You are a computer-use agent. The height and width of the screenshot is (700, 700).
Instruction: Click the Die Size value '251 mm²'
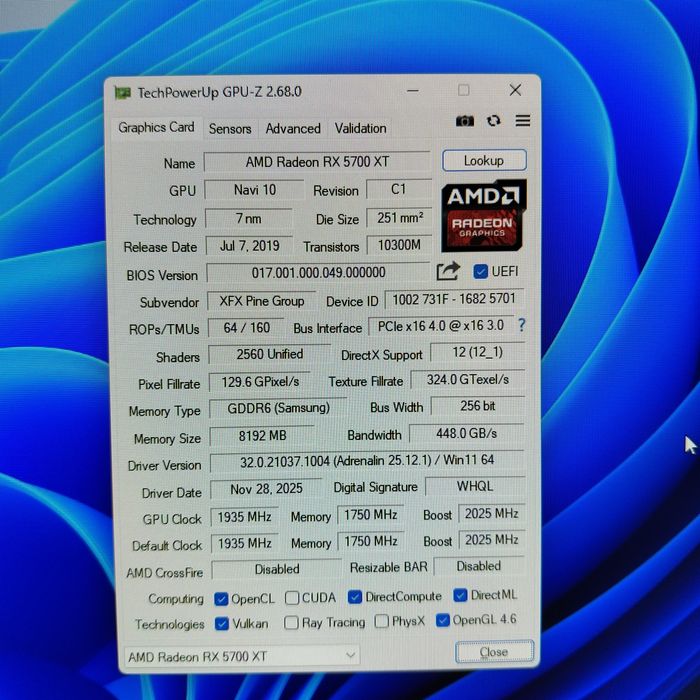(400, 218)
